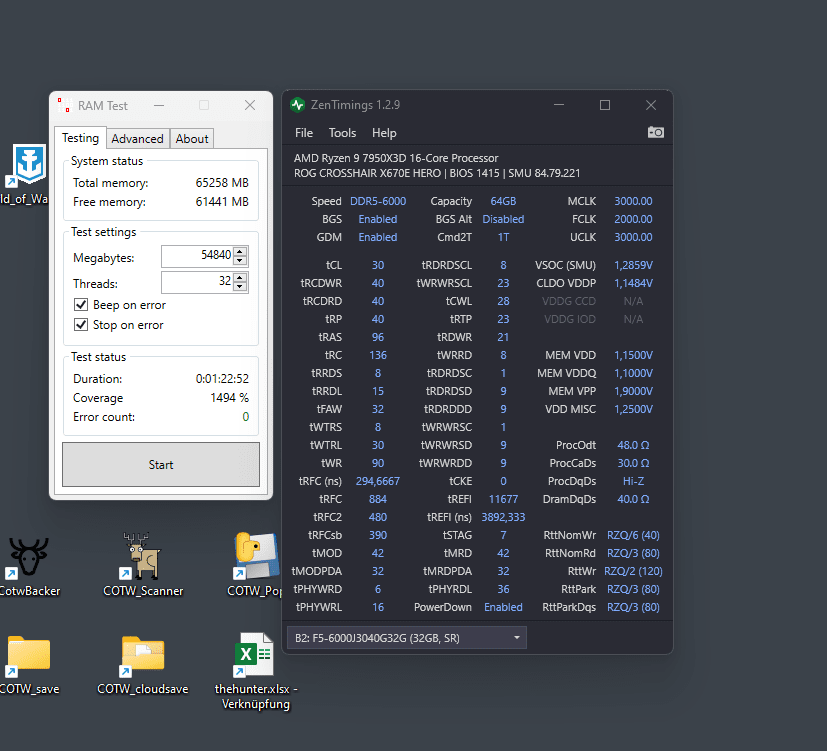This screenshot has height=751, width=827.
Task: Click the MEM VDD value 1,1500V
Action: pos(633,355)
